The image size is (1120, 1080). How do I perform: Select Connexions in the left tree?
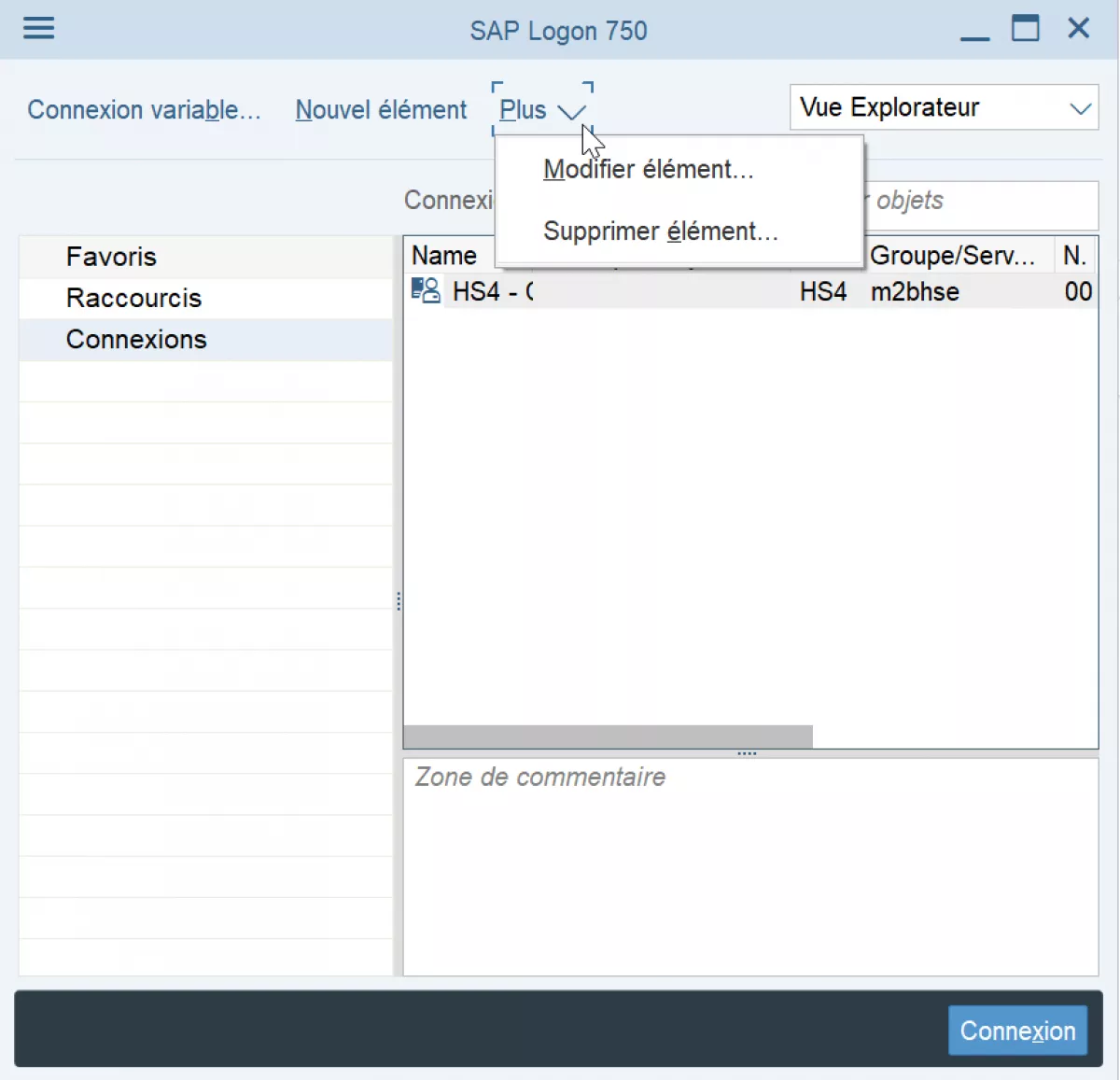click(x=205, y=339)
